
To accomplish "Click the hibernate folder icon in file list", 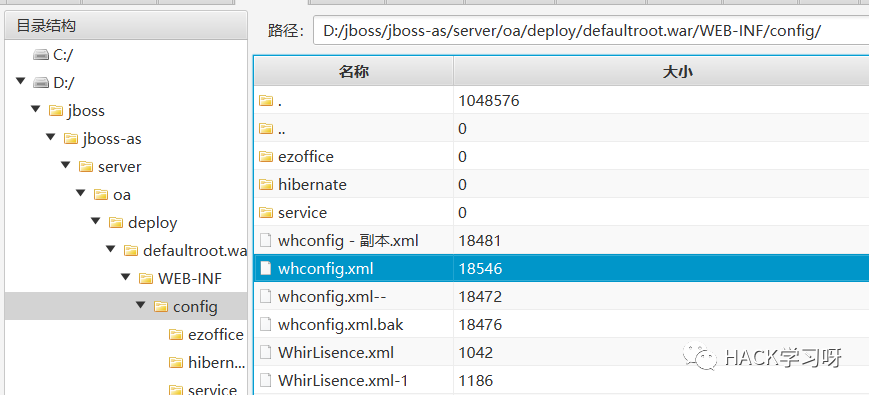I will coord(267,184).
